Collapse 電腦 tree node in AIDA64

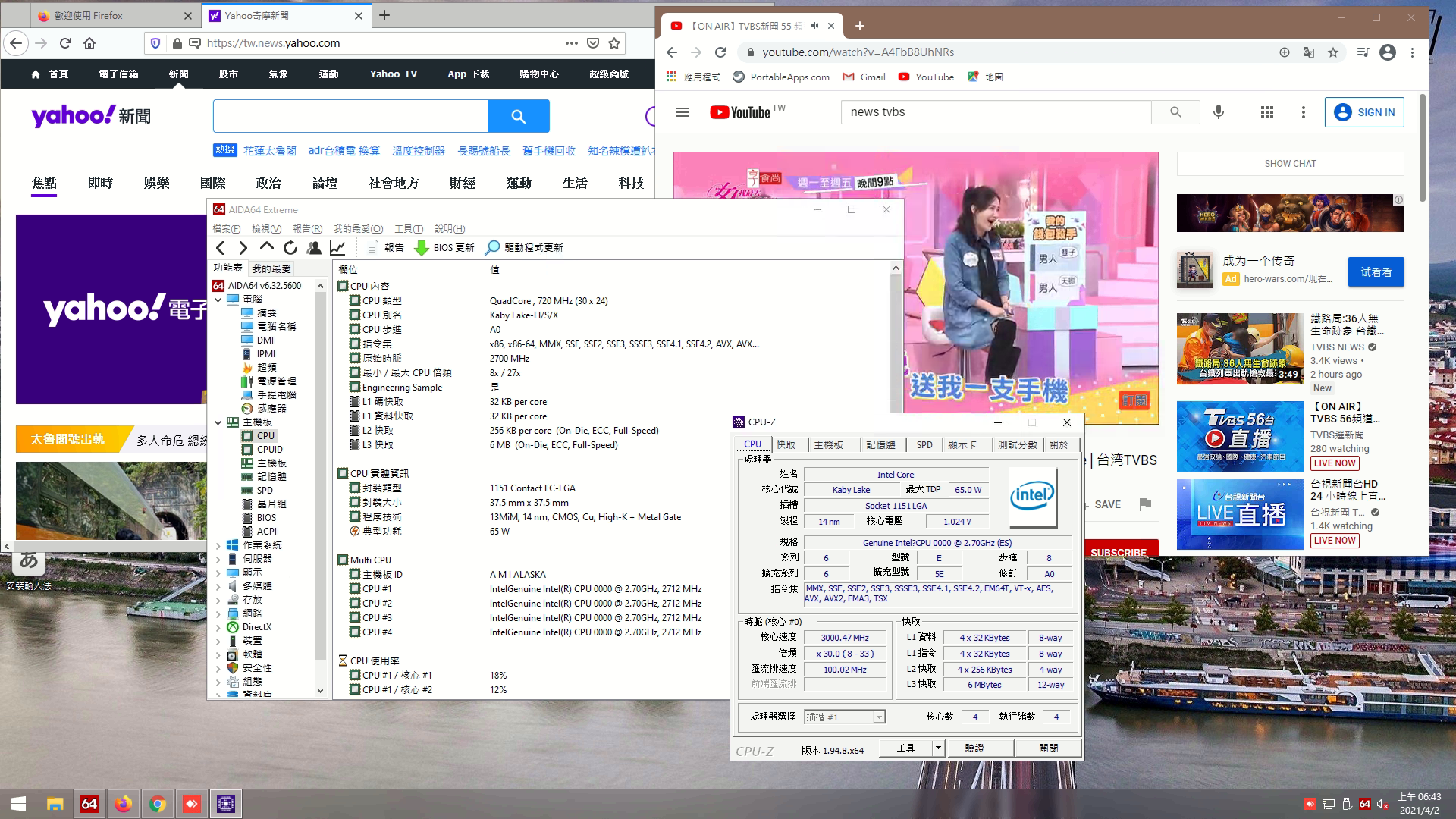click(x=218, y=300)
